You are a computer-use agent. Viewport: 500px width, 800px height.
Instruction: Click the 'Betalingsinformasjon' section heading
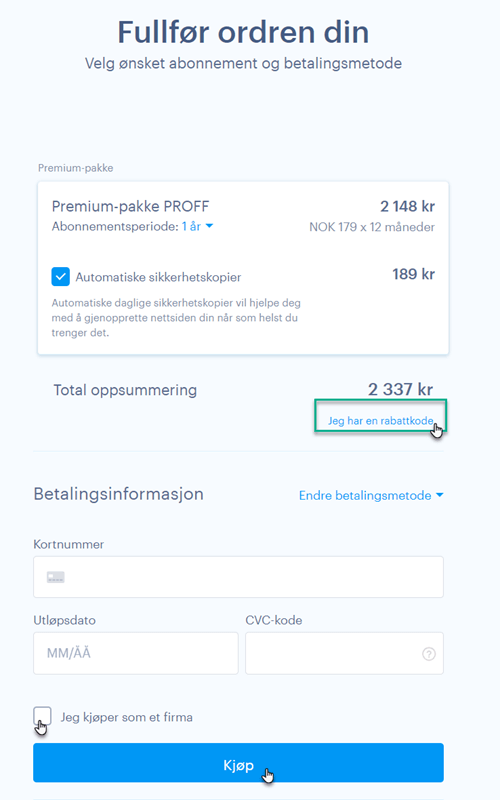118,494
